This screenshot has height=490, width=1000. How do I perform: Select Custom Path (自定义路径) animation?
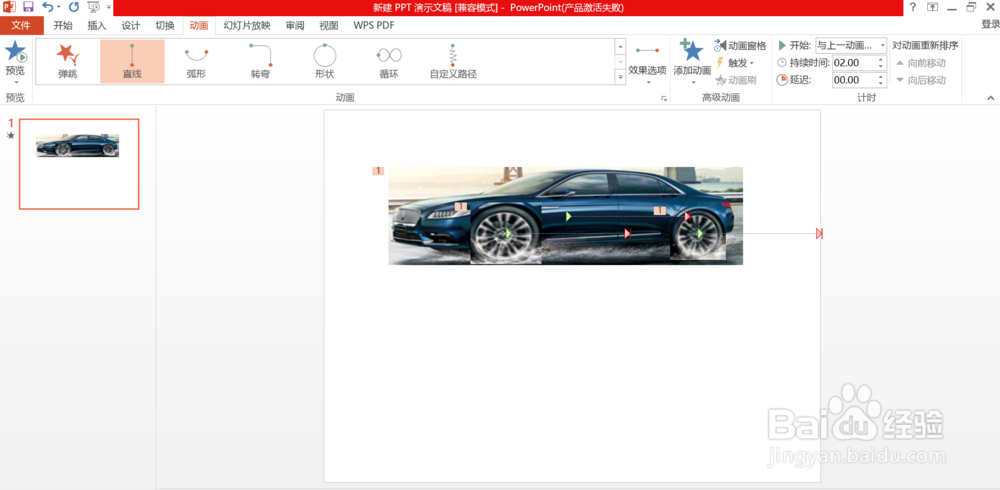pos(453,62)
